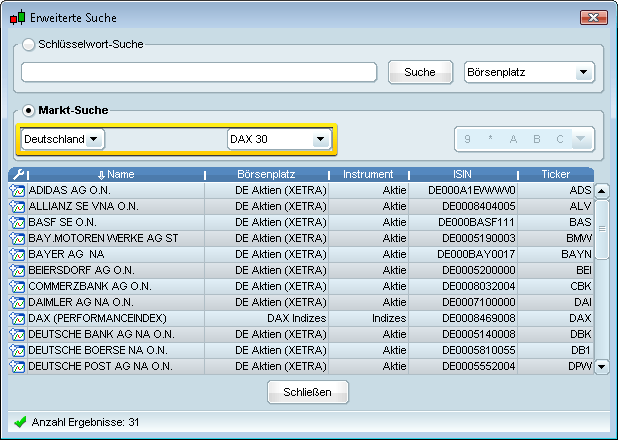Click the chart icon beside DEUTSCHE BANK AG
The width and height of the screenshot is (618, 440).
pos(17,334)
